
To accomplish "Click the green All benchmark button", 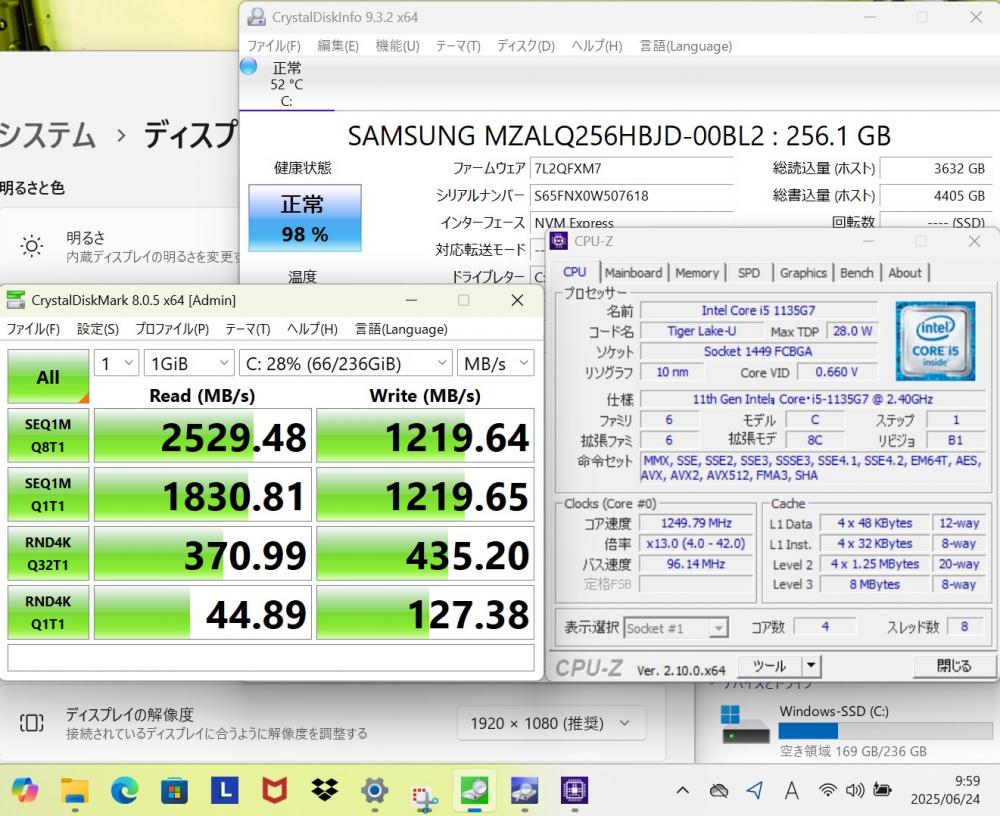I will tap(48, 376).
